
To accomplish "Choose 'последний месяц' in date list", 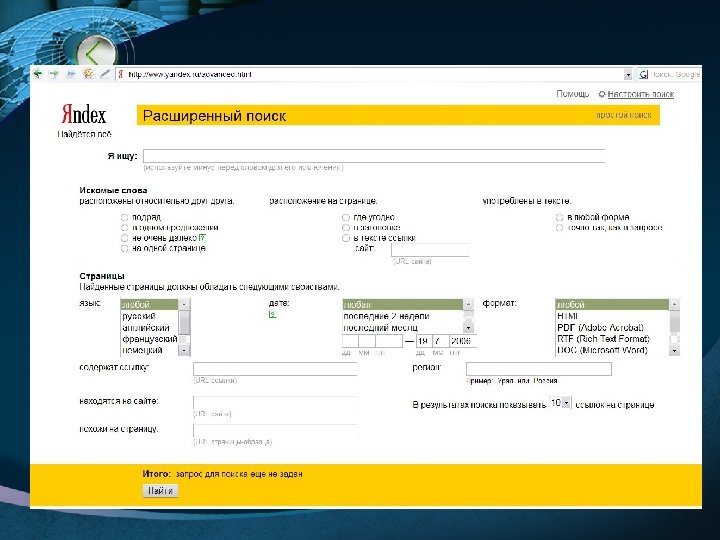I will click(x=403, y=327).
